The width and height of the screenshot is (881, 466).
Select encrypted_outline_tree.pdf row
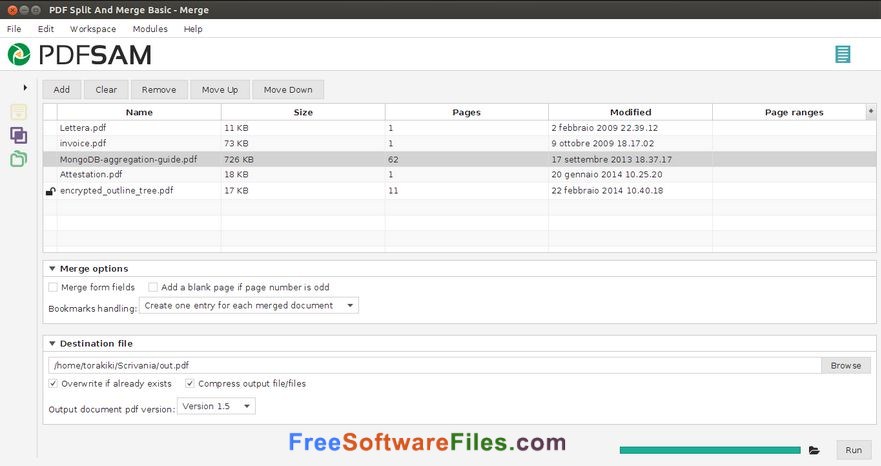(x=460, y=191)
